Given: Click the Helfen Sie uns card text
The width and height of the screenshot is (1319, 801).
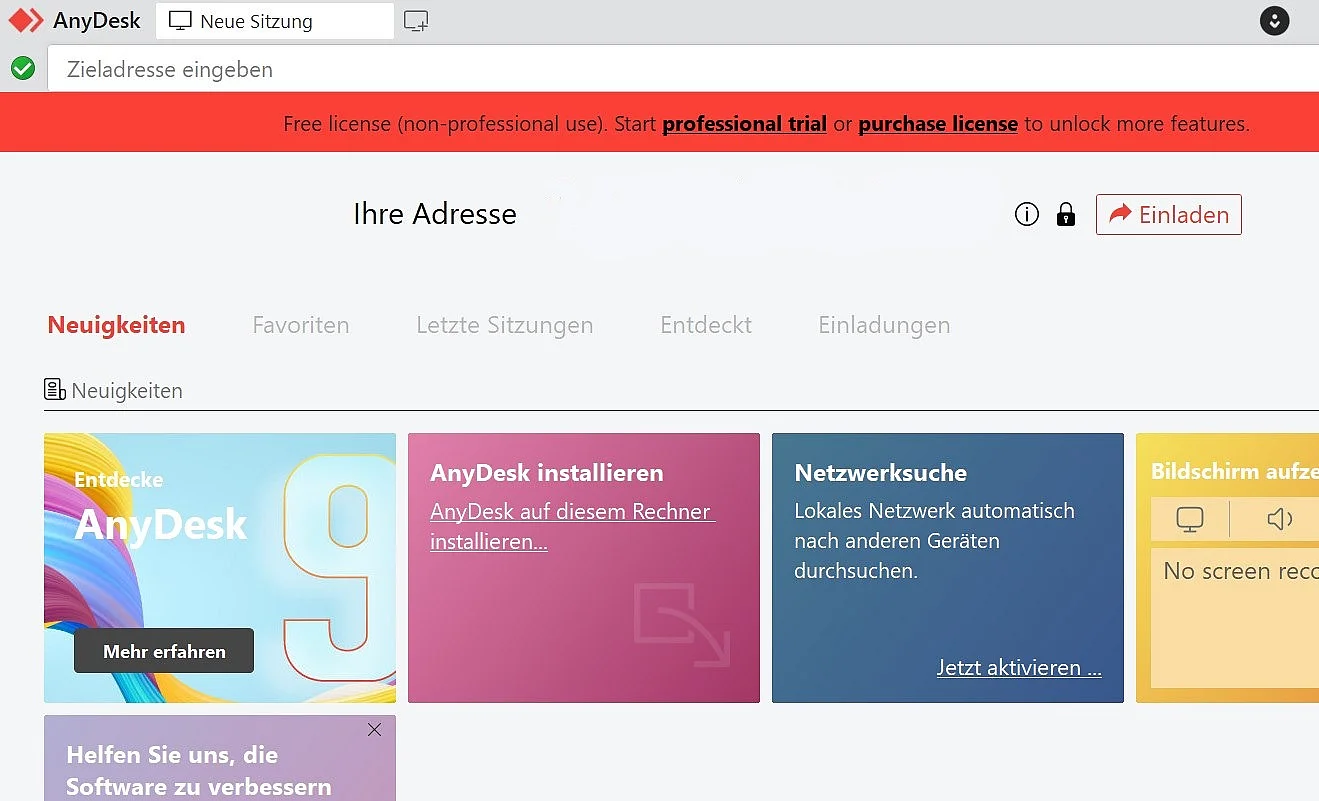Looking at the screenshot, I should pos(199,770).
